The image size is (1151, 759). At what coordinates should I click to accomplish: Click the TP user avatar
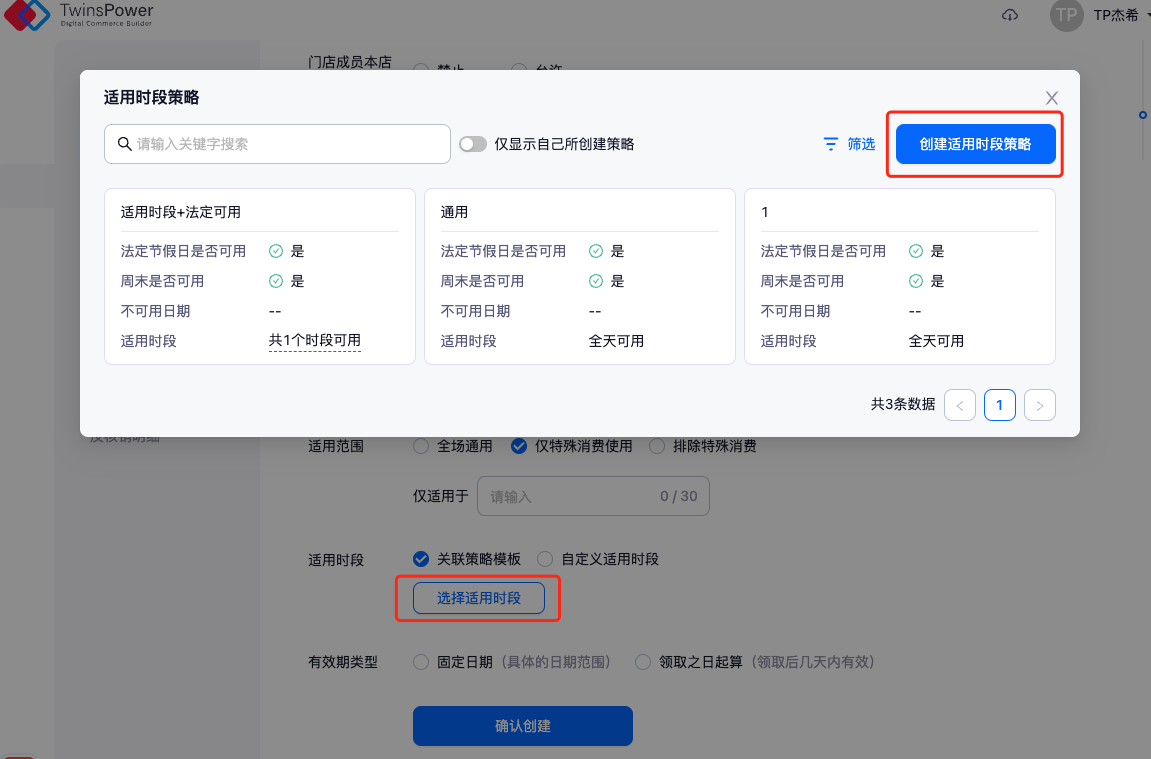point(1066,15)
